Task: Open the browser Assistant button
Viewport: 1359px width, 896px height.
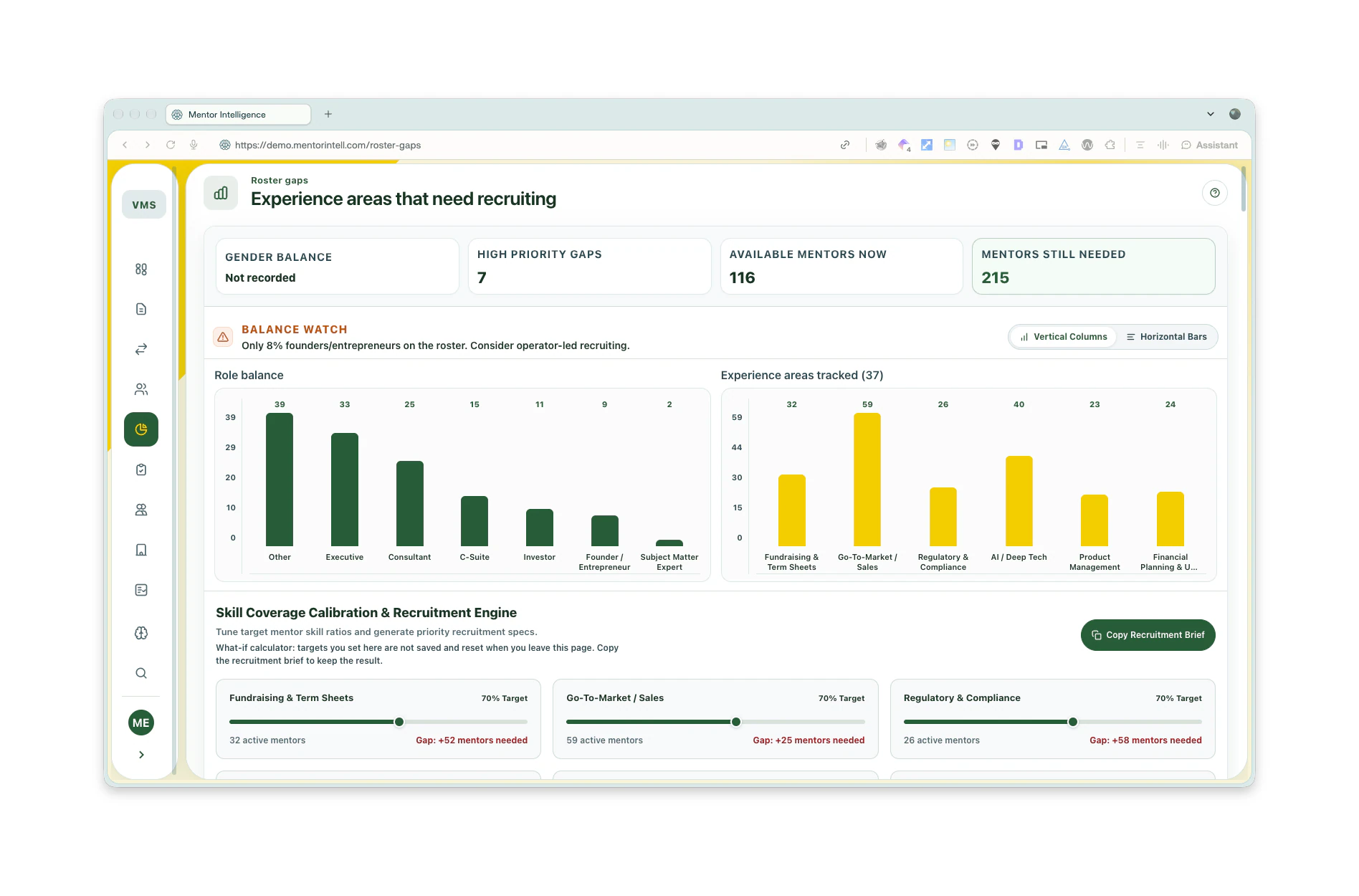Action: (1209, 145)
